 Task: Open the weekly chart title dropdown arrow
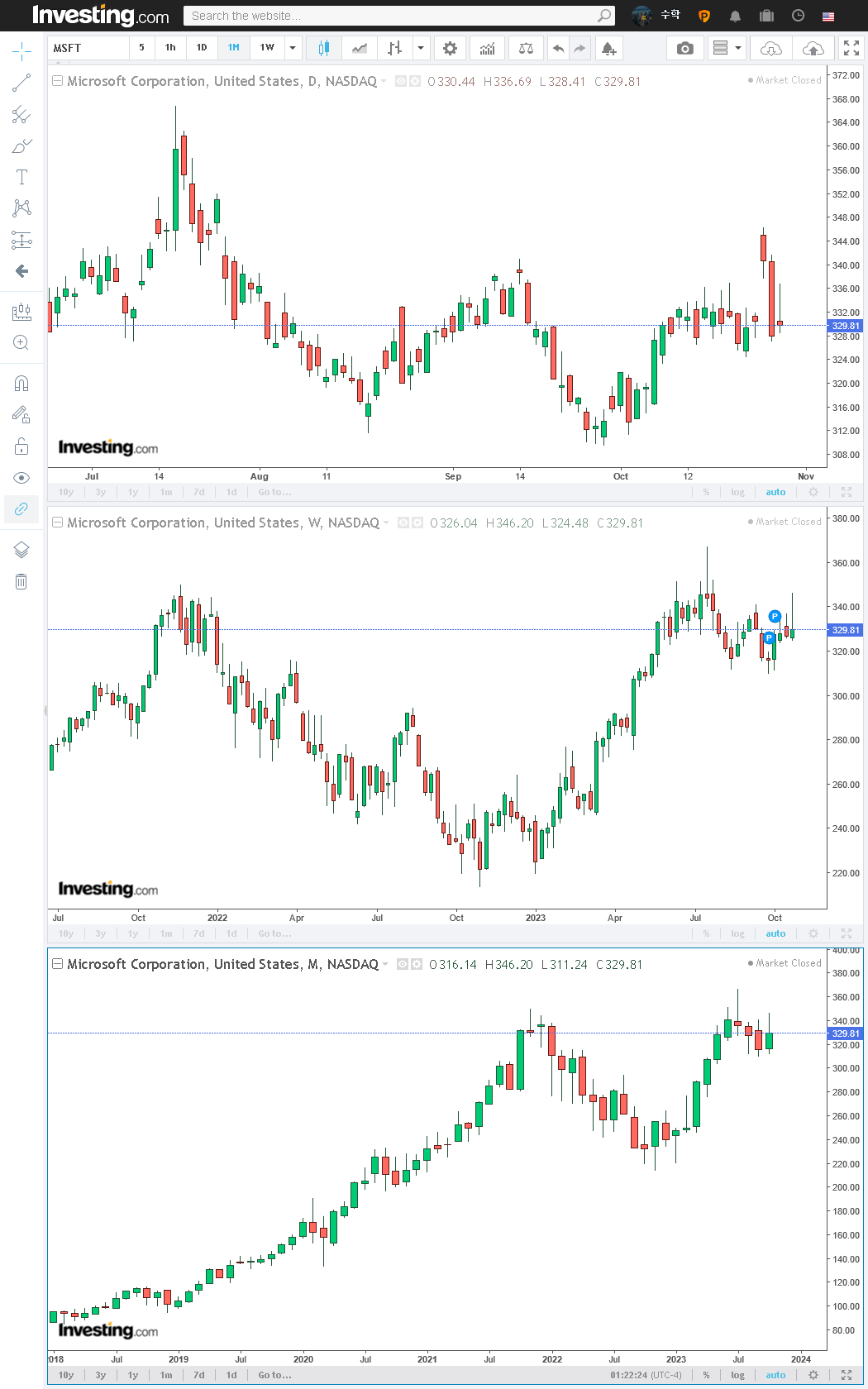386,523
